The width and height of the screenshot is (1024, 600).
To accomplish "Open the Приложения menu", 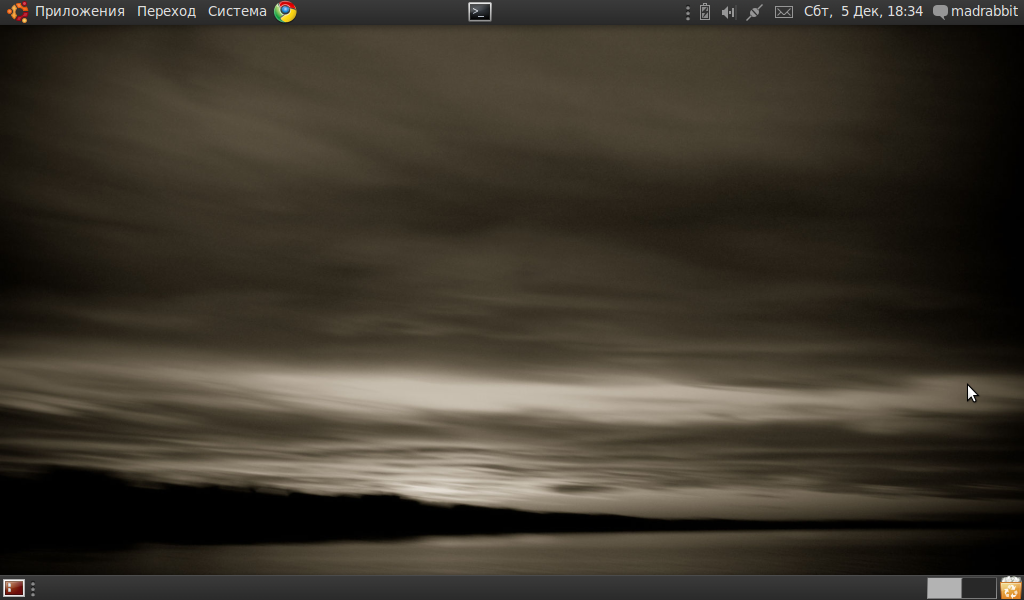I will click(80, 12).
